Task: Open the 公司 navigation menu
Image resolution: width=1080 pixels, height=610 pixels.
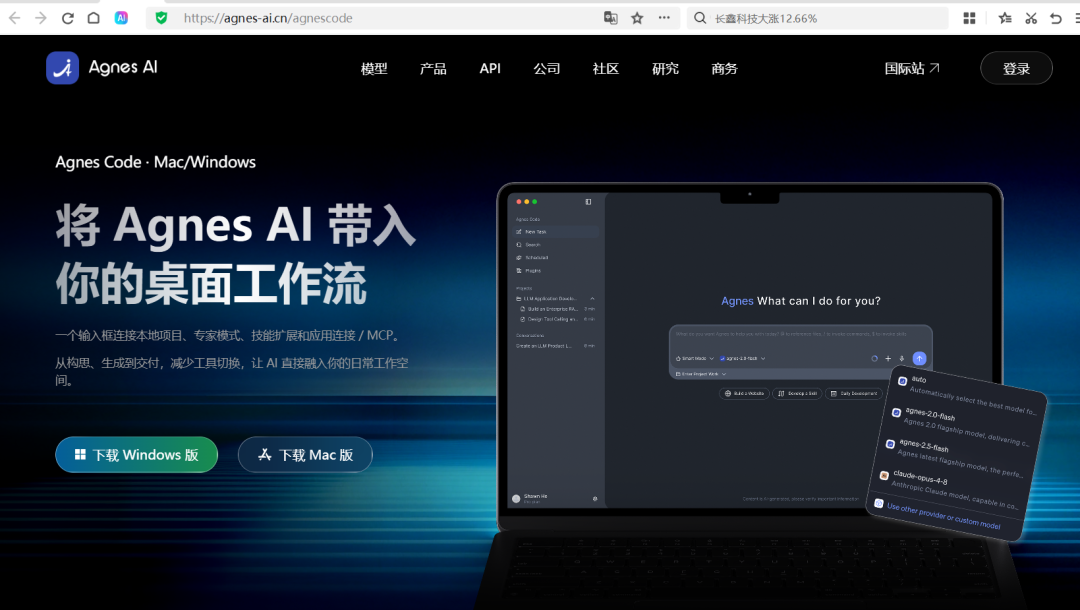Action: [x=547, y=68]
